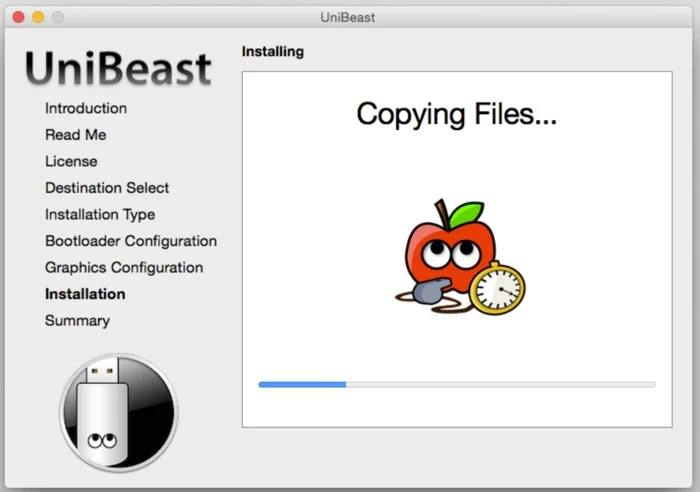This screenshot has height=492, width=700.
Task: Click the copying files progress bar
Action: pos(457,384)
